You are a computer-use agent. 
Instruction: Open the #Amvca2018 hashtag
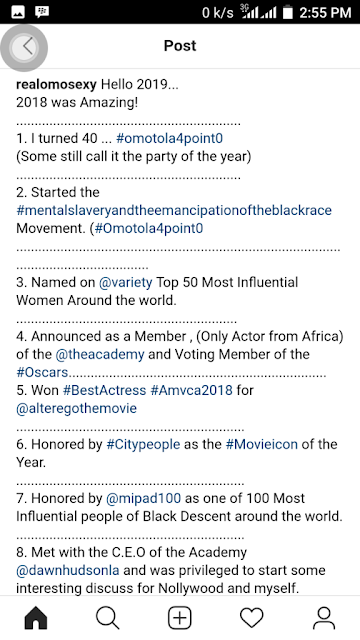pyautogui.click(x=191, y=390)
